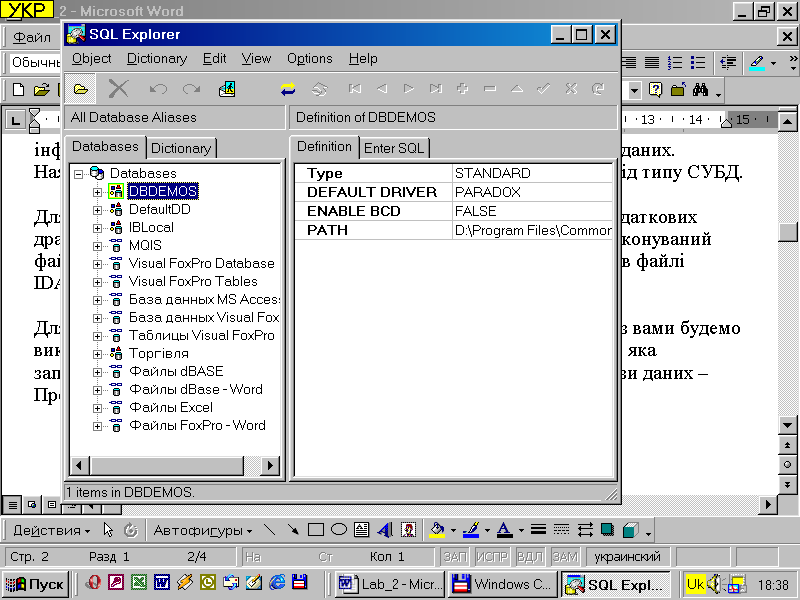The width and height of the screenshot is (800, 600).
Task: Click the Cancel edit X icon
Action: [571, 89]
